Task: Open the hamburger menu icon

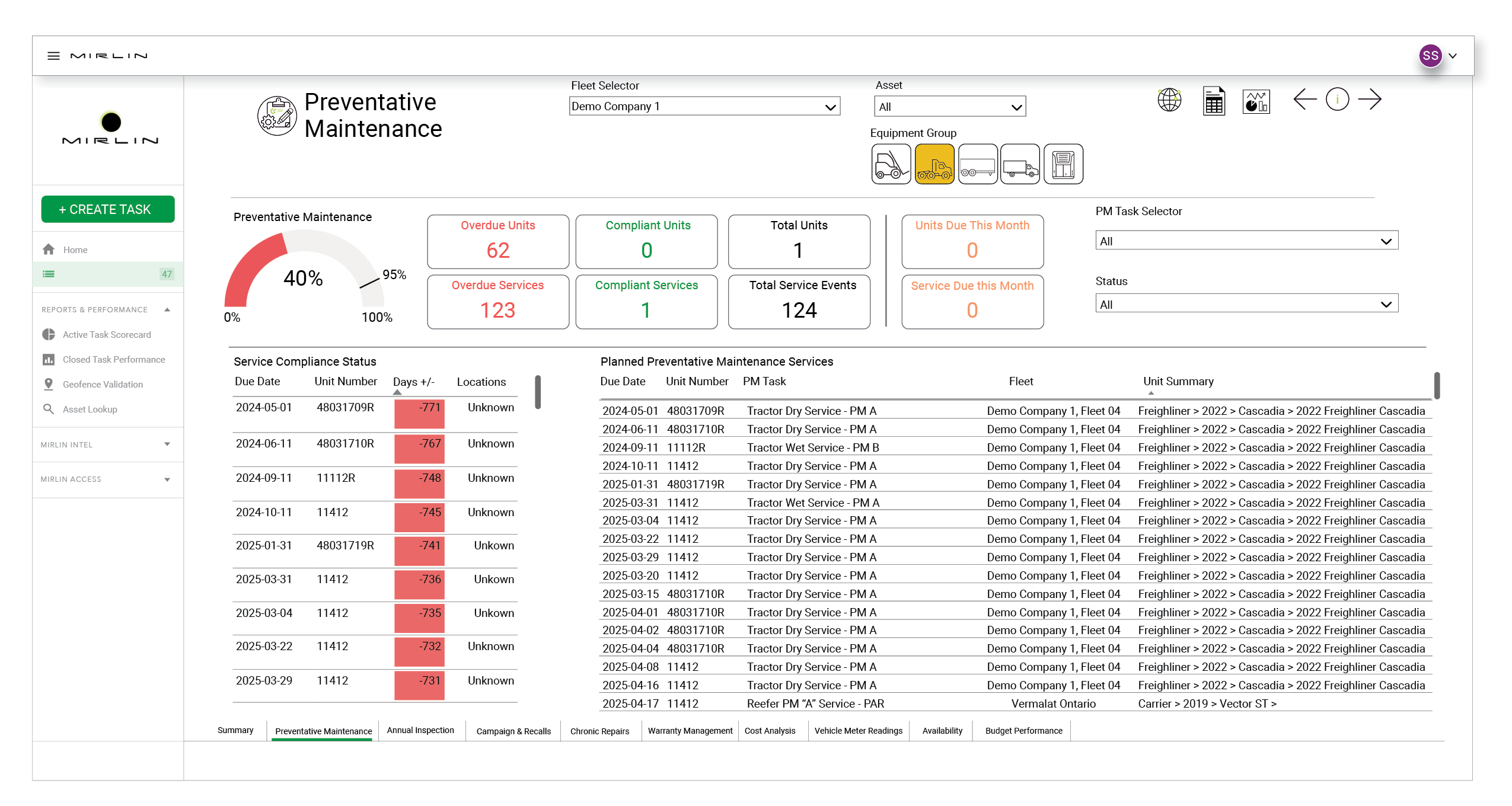Action: (x=53, y=56)
